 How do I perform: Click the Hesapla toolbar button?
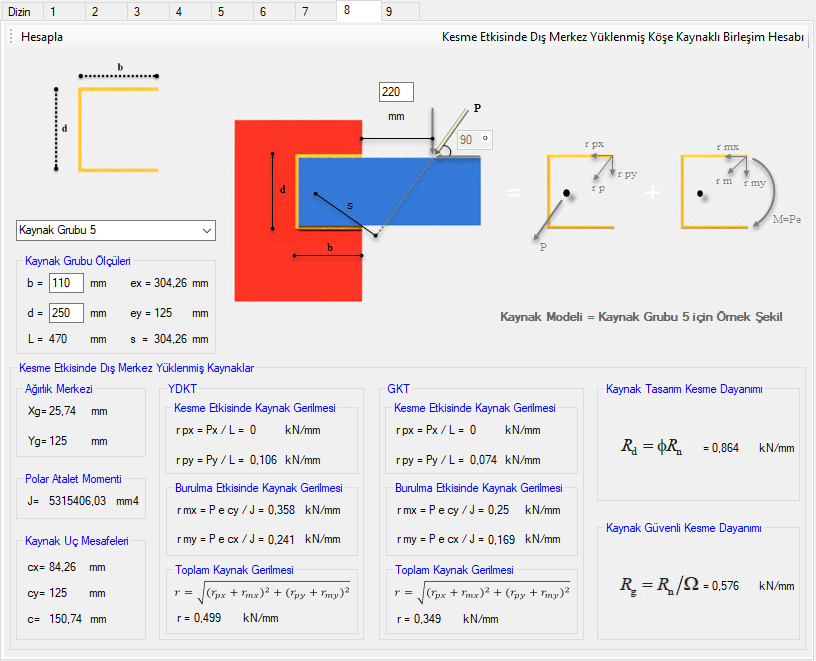(42, 37)
